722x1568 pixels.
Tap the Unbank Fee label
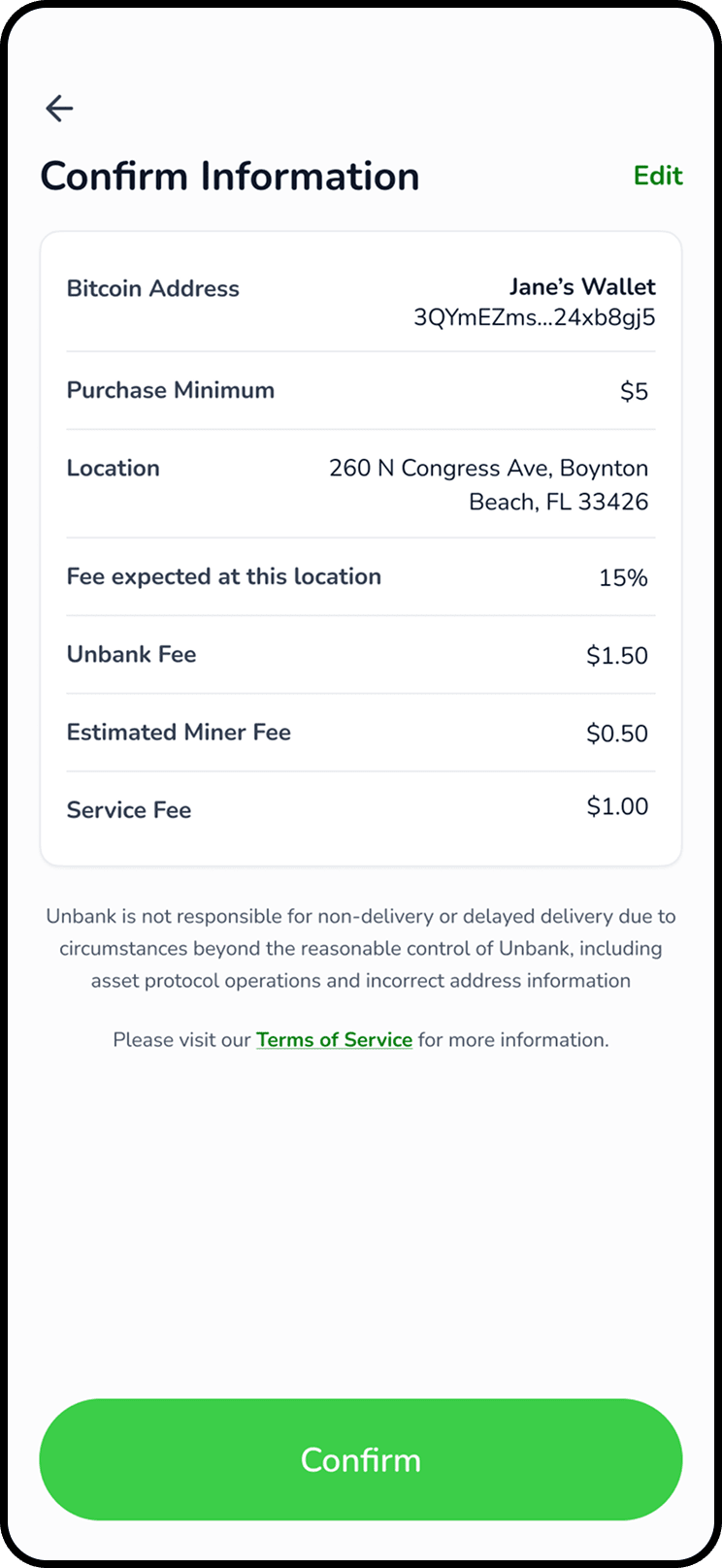pos(131,654)
